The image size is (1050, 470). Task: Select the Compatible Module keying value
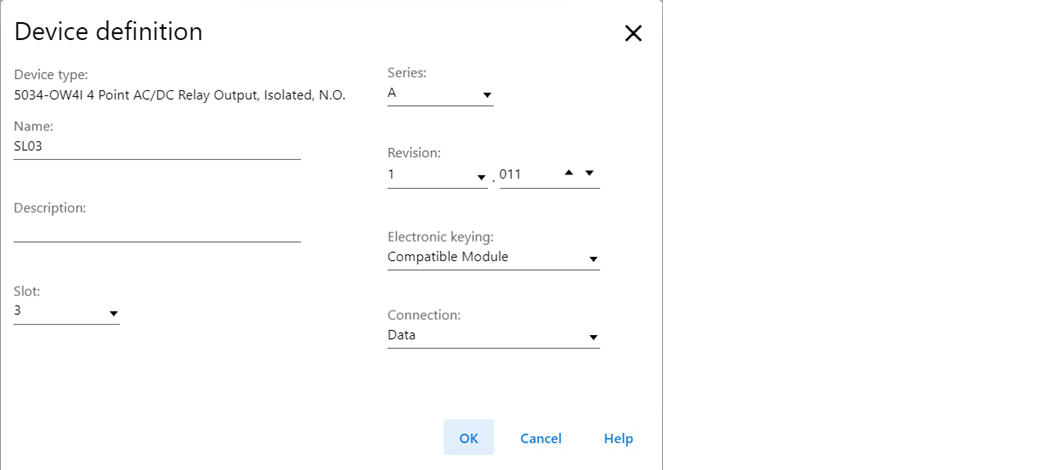coord(447,256)
